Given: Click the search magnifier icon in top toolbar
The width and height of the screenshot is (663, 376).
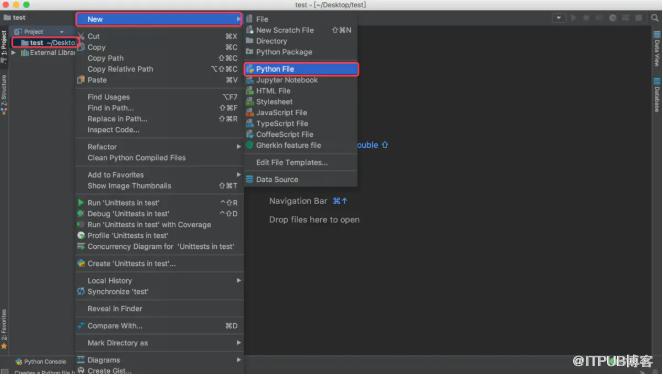Looking at the screenshot, I should click(x=655, y=18).
